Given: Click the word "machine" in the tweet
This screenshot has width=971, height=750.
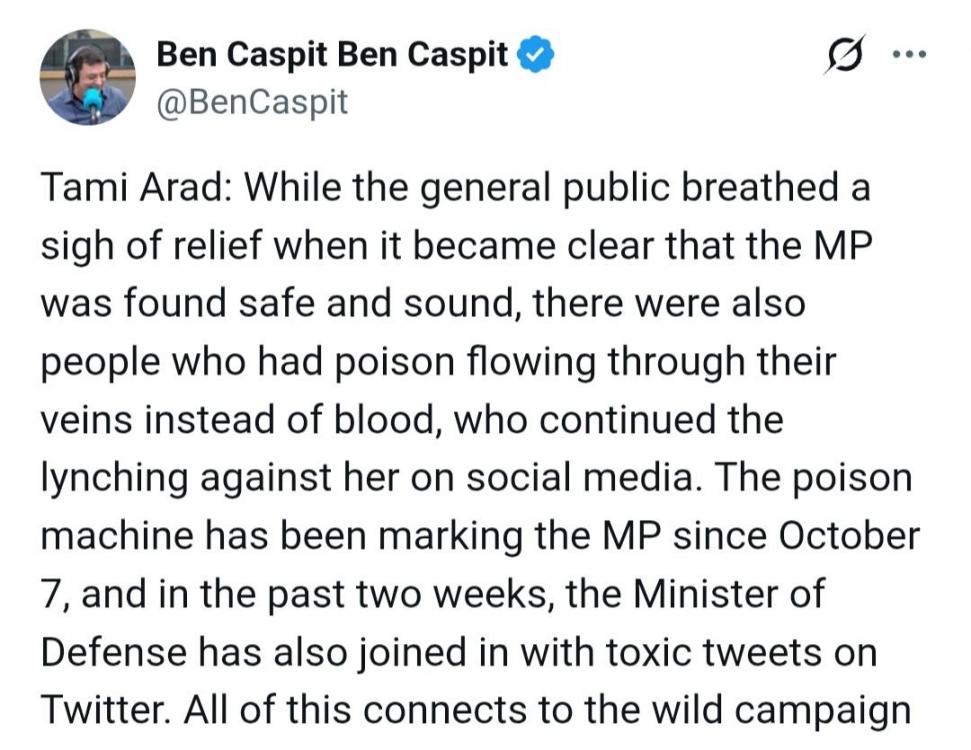Looking at the screenshot, I should [x=117, y=535].
